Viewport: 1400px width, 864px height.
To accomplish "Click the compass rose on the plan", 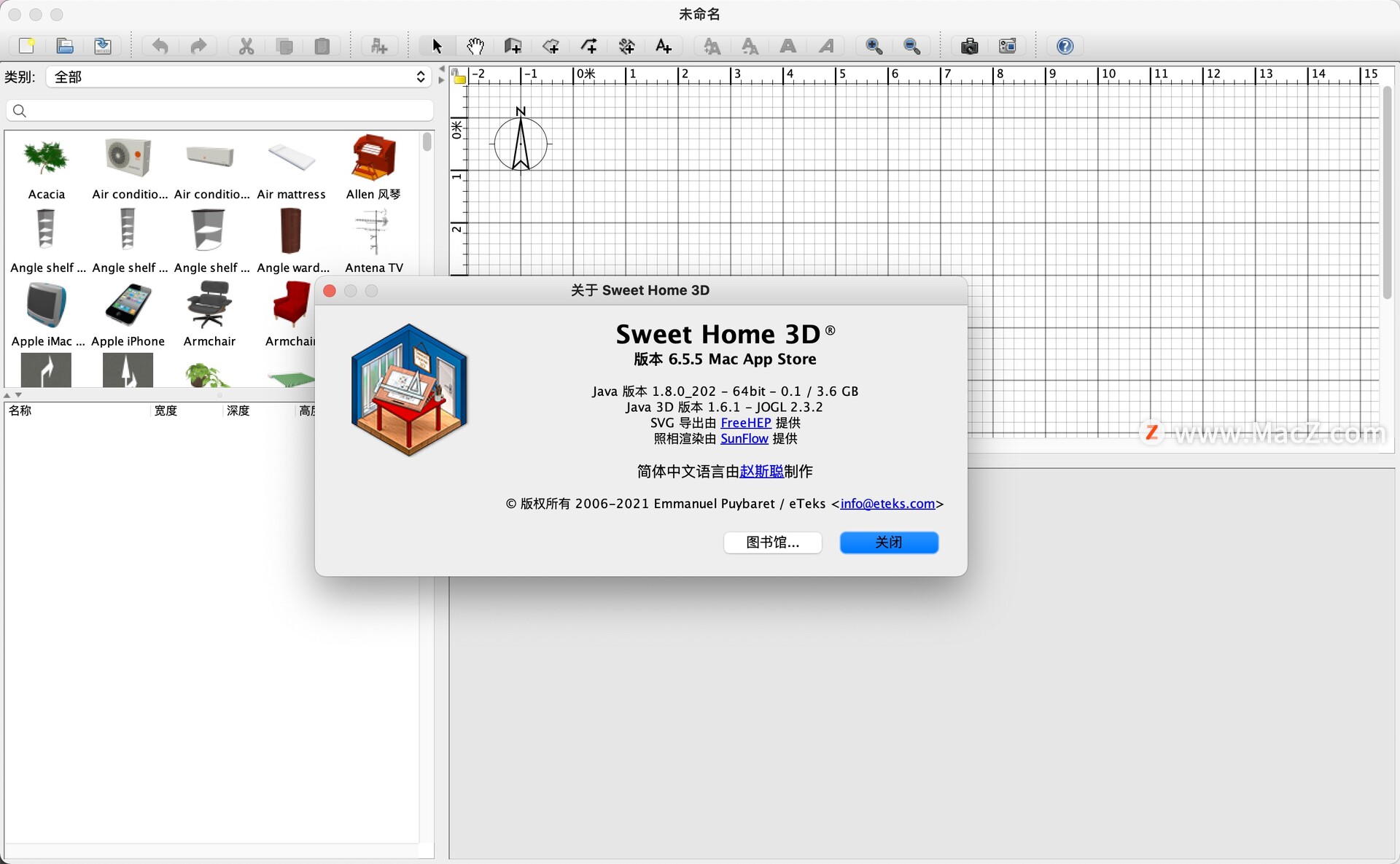I will point(521,142).
